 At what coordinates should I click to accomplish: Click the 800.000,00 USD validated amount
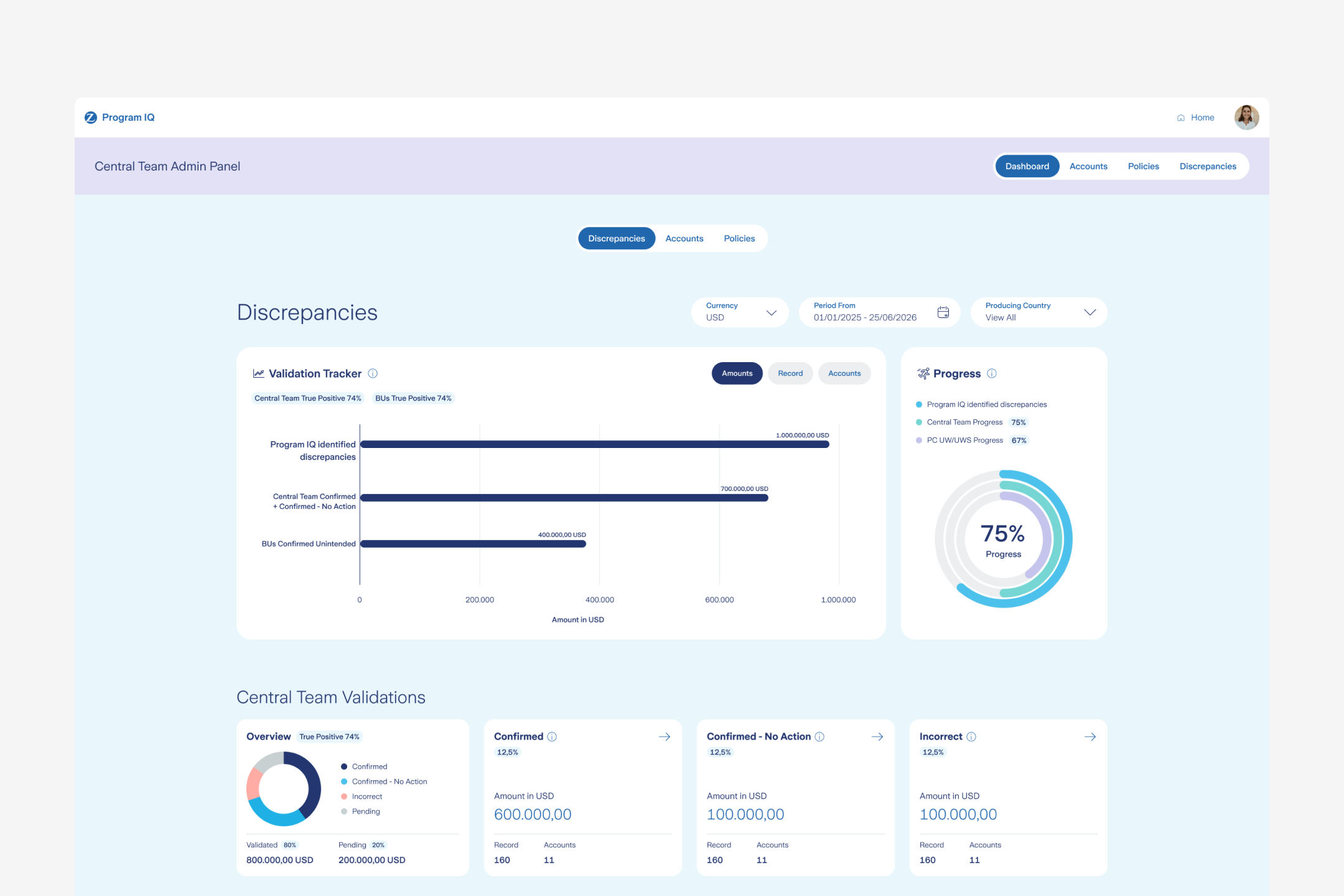point(280,860)
